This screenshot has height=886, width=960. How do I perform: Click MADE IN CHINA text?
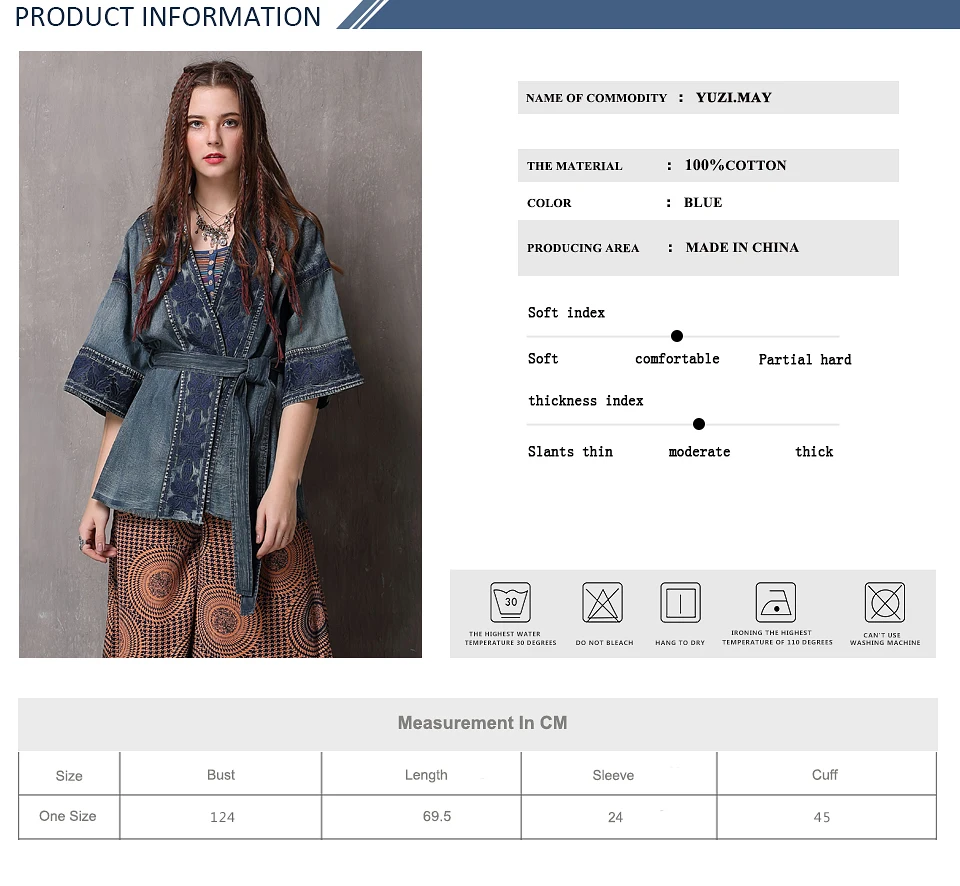[x=742, y=247]
